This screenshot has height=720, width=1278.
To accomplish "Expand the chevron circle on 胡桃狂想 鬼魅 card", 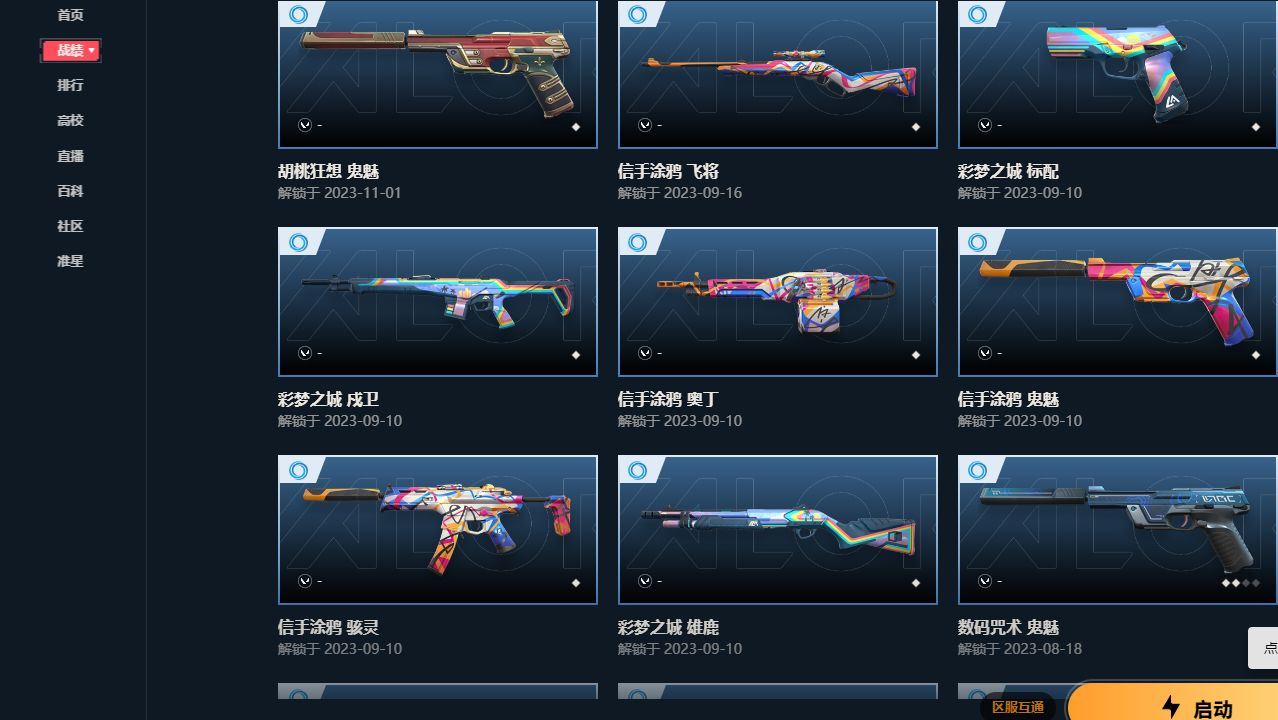I will tap(305, 125).
